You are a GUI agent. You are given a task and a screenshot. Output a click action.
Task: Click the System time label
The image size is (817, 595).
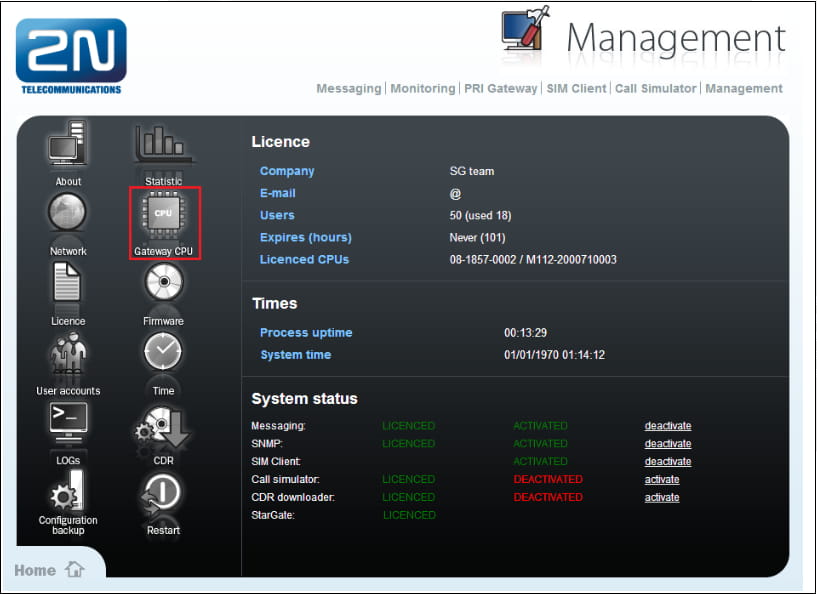[x=295, y=355]
